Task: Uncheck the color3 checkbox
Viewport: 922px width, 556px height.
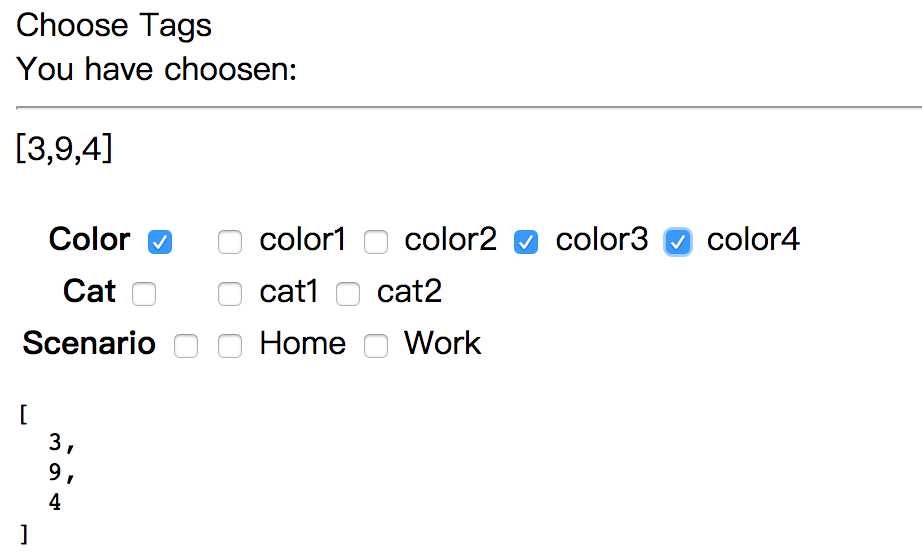Action: (x=526, y=242)
